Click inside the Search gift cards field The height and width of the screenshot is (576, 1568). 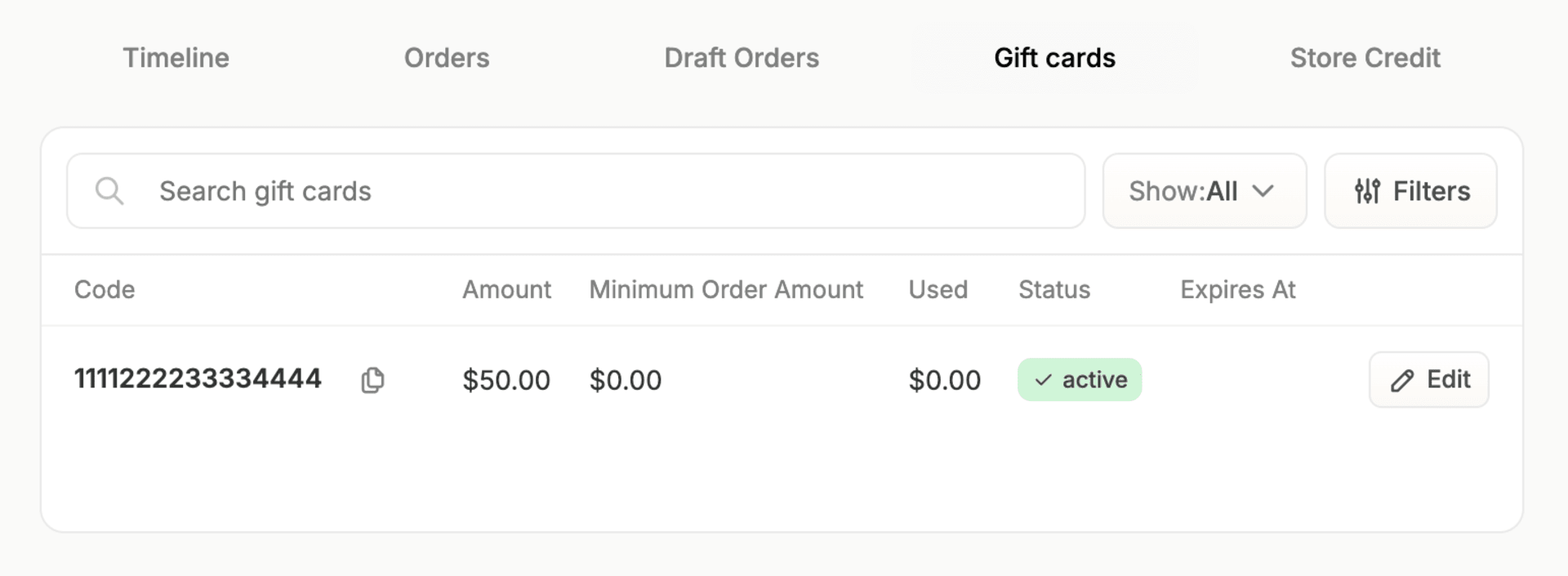[572, 190]
